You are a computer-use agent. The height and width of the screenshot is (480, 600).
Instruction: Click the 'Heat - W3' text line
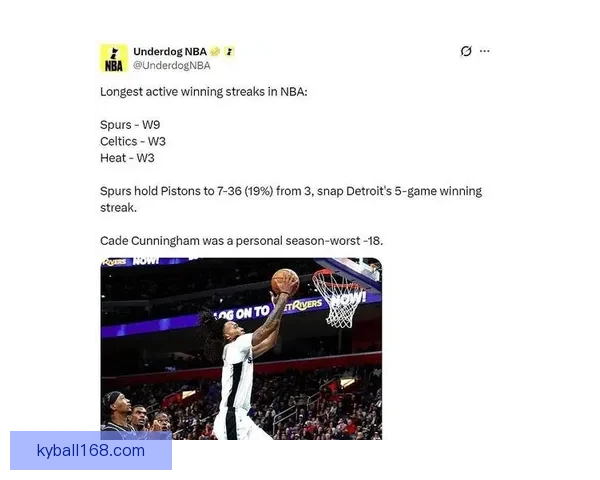[127, 158]
